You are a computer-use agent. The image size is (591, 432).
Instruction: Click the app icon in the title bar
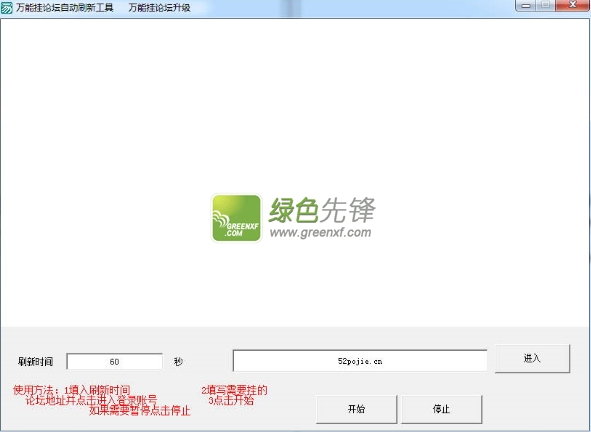[6, 8]
